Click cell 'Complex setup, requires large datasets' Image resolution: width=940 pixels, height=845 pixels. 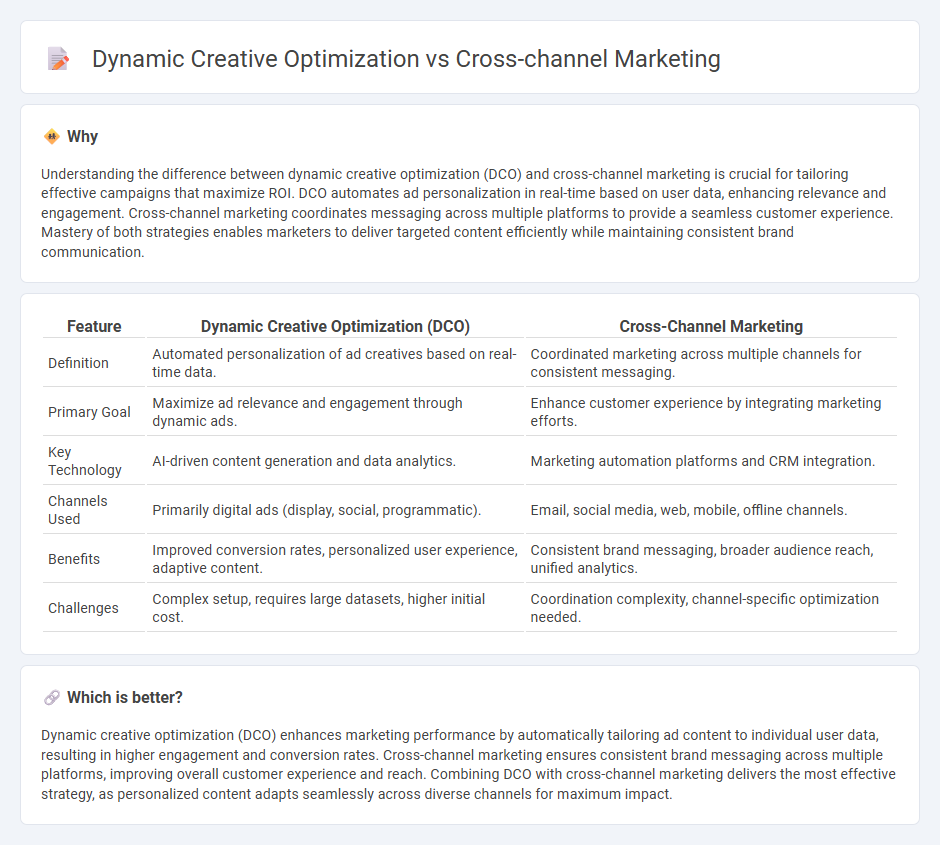(x=335, y=608)
